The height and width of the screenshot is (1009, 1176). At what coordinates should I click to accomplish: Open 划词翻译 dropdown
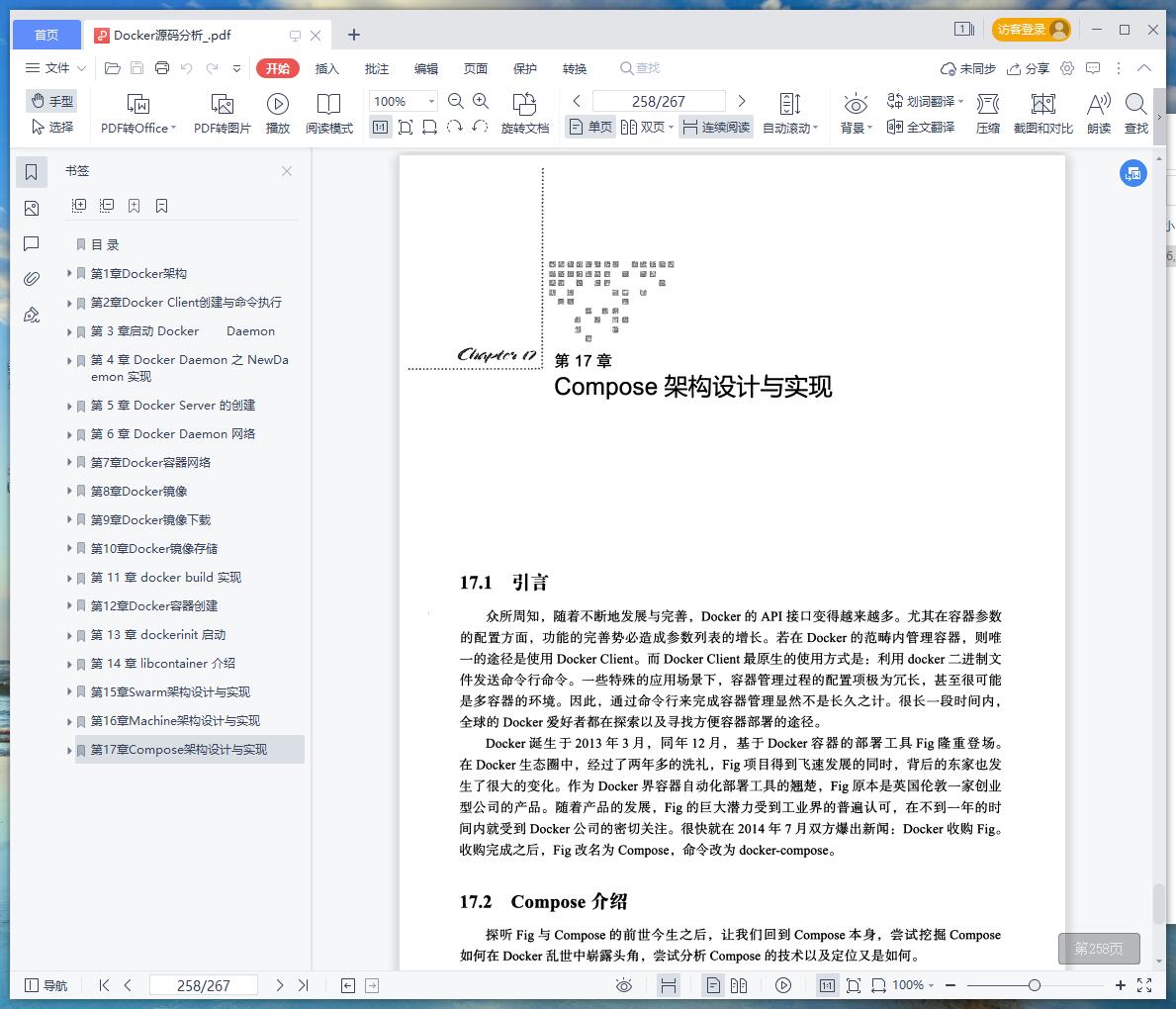(x=925, y=101)
